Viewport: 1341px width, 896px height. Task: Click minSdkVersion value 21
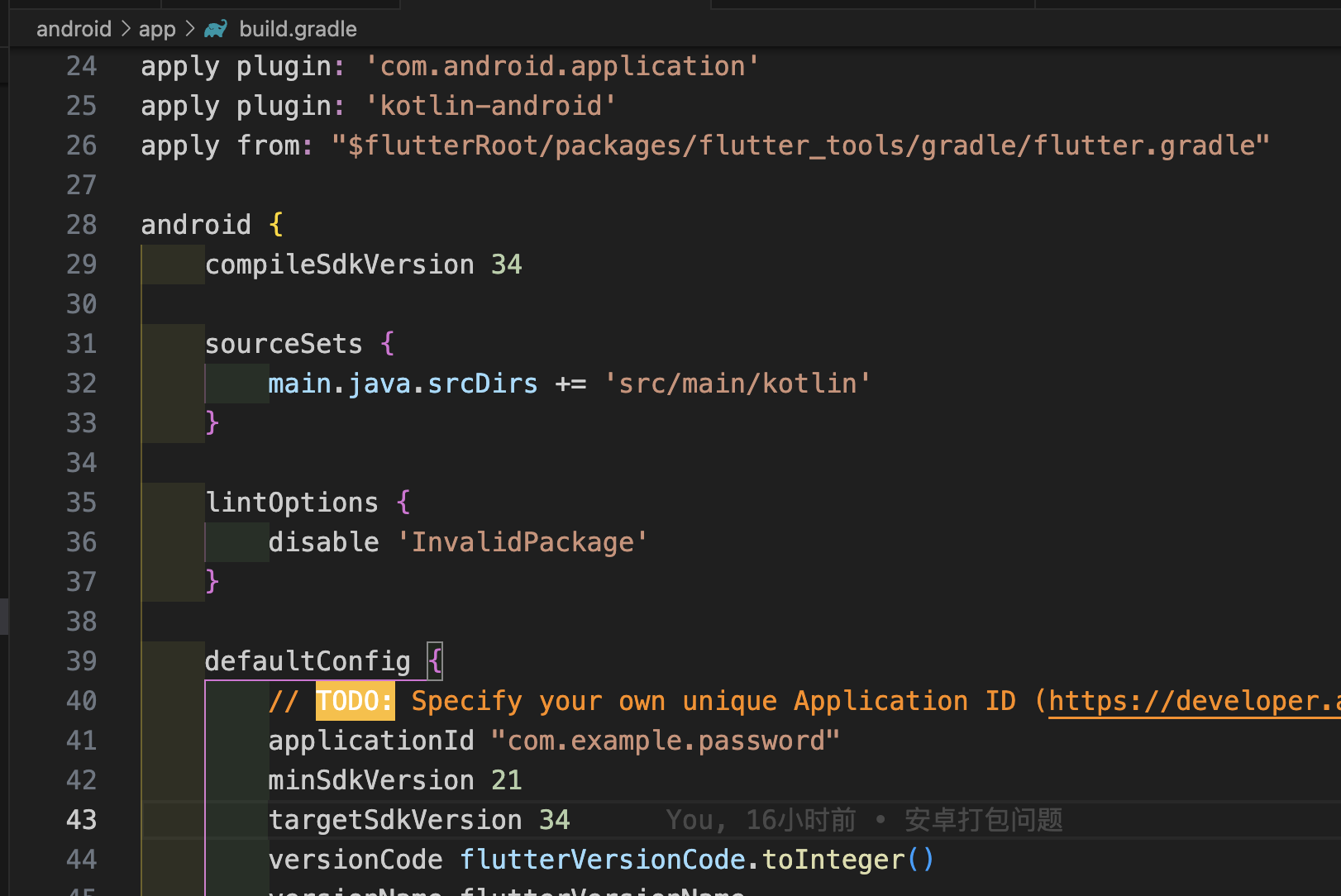(507, 780)
